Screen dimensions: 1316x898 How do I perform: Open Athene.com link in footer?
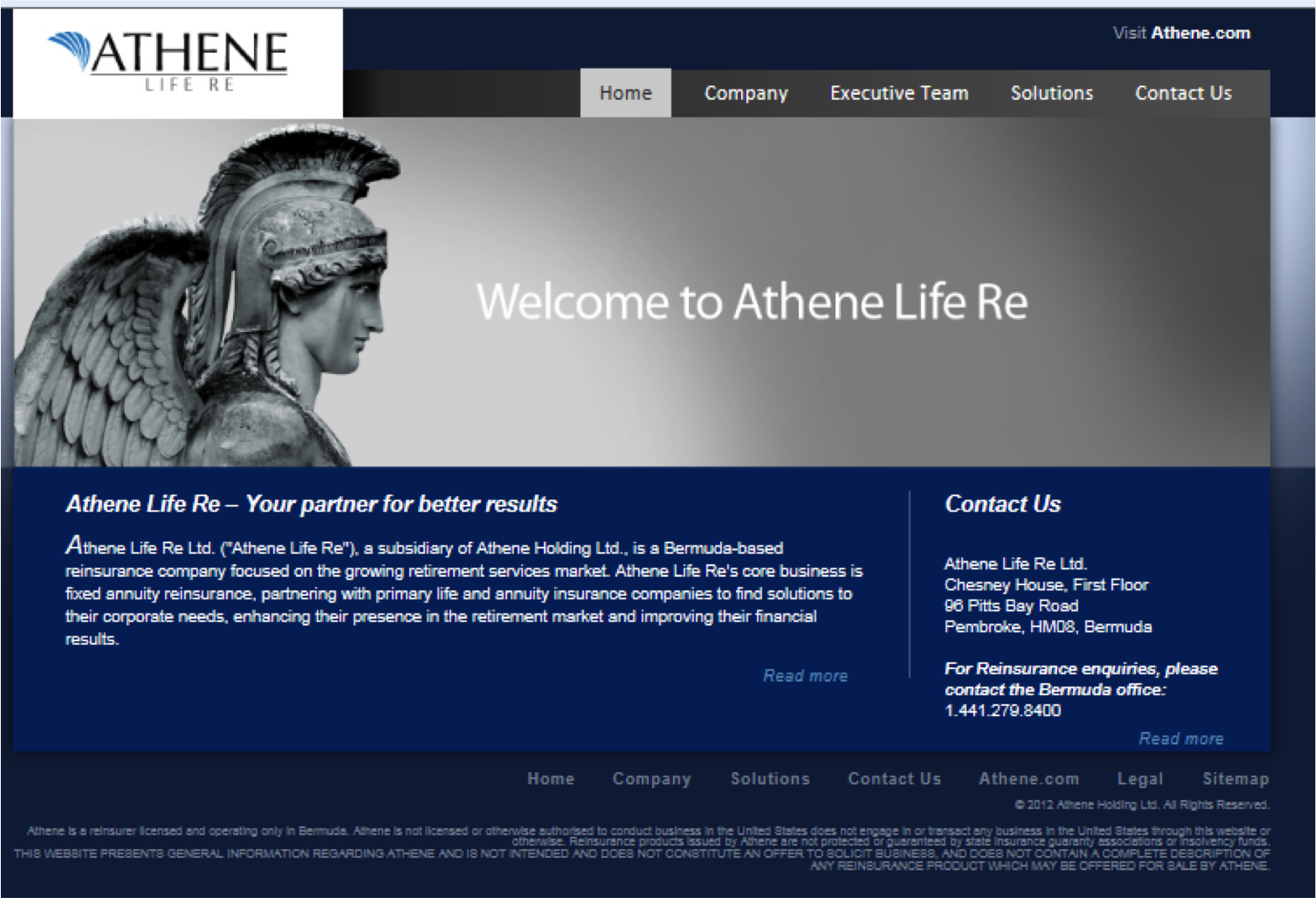(x=1028, y=779)
